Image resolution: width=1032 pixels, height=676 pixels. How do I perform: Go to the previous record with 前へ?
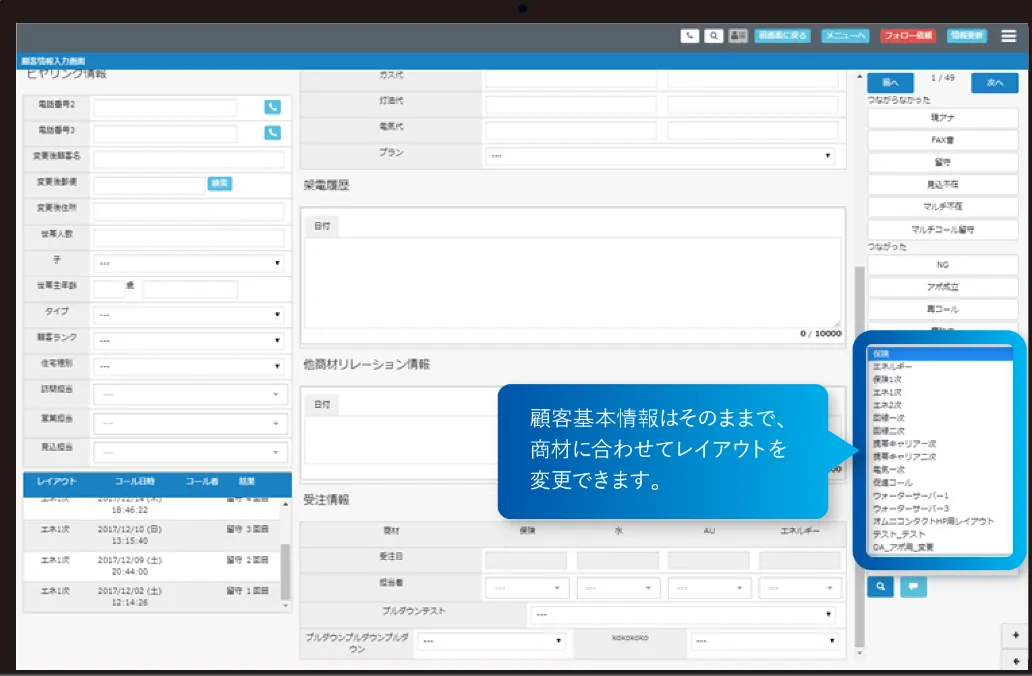[890, 83]
